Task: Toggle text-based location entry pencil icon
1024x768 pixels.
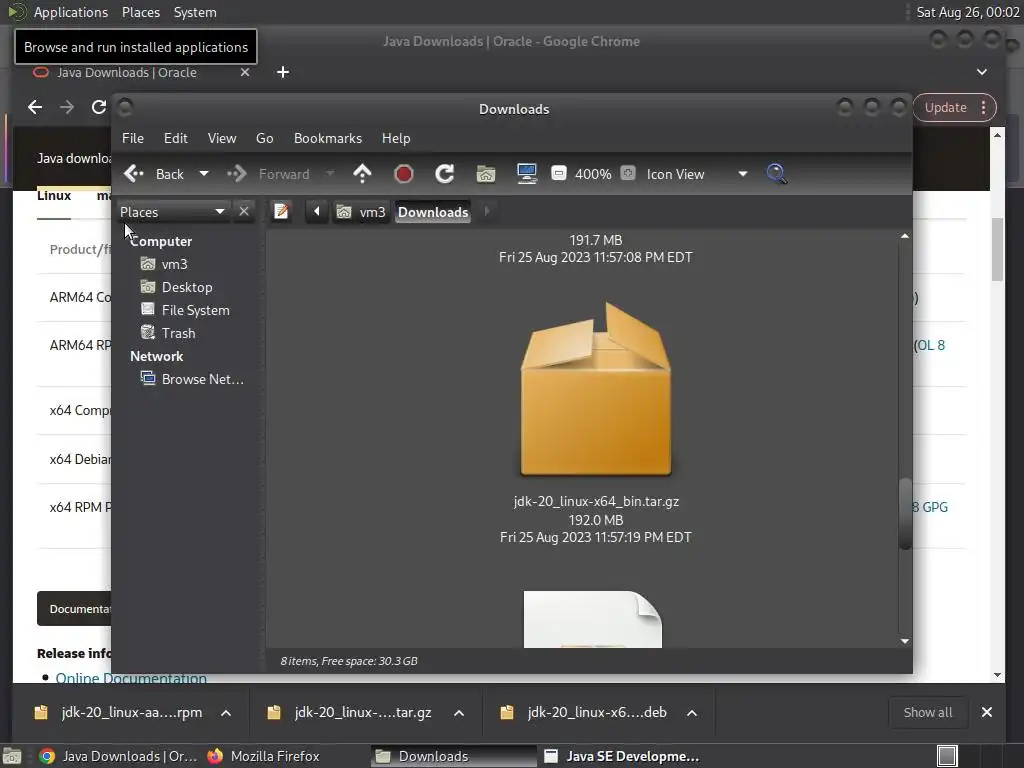Action: (x=281, y=212)
